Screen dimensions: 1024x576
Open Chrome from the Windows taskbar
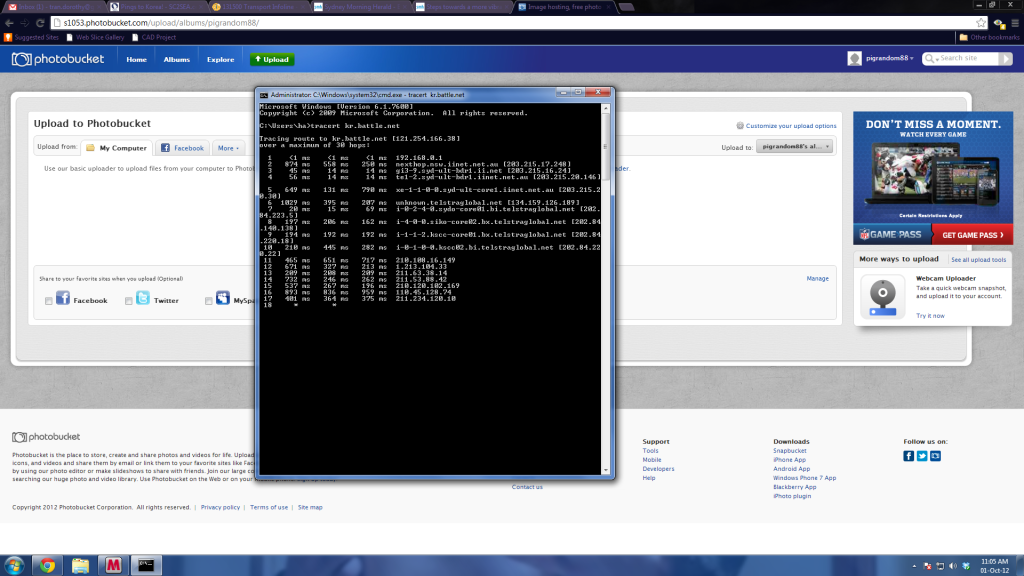(46, 565)
